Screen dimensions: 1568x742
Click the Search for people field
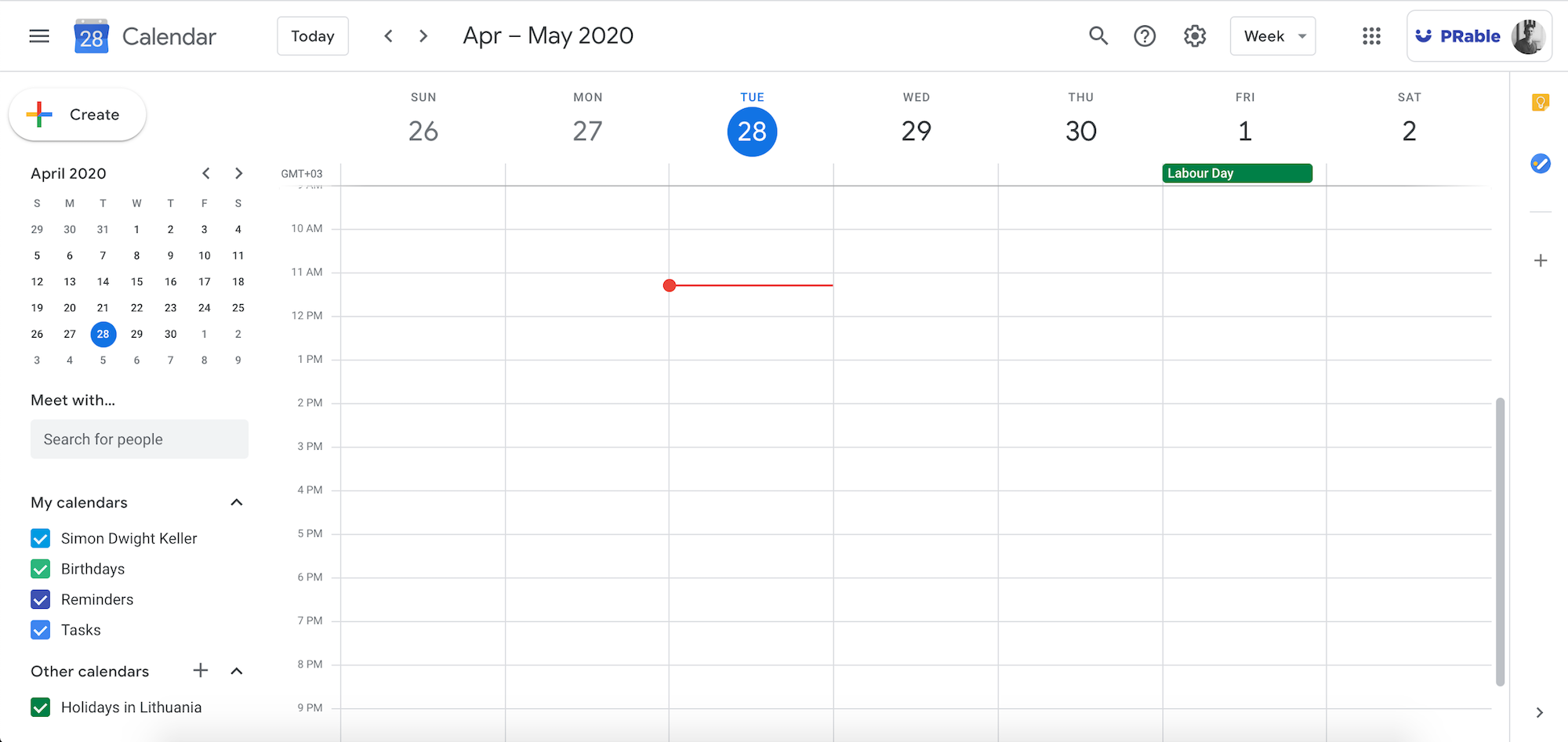140,439
